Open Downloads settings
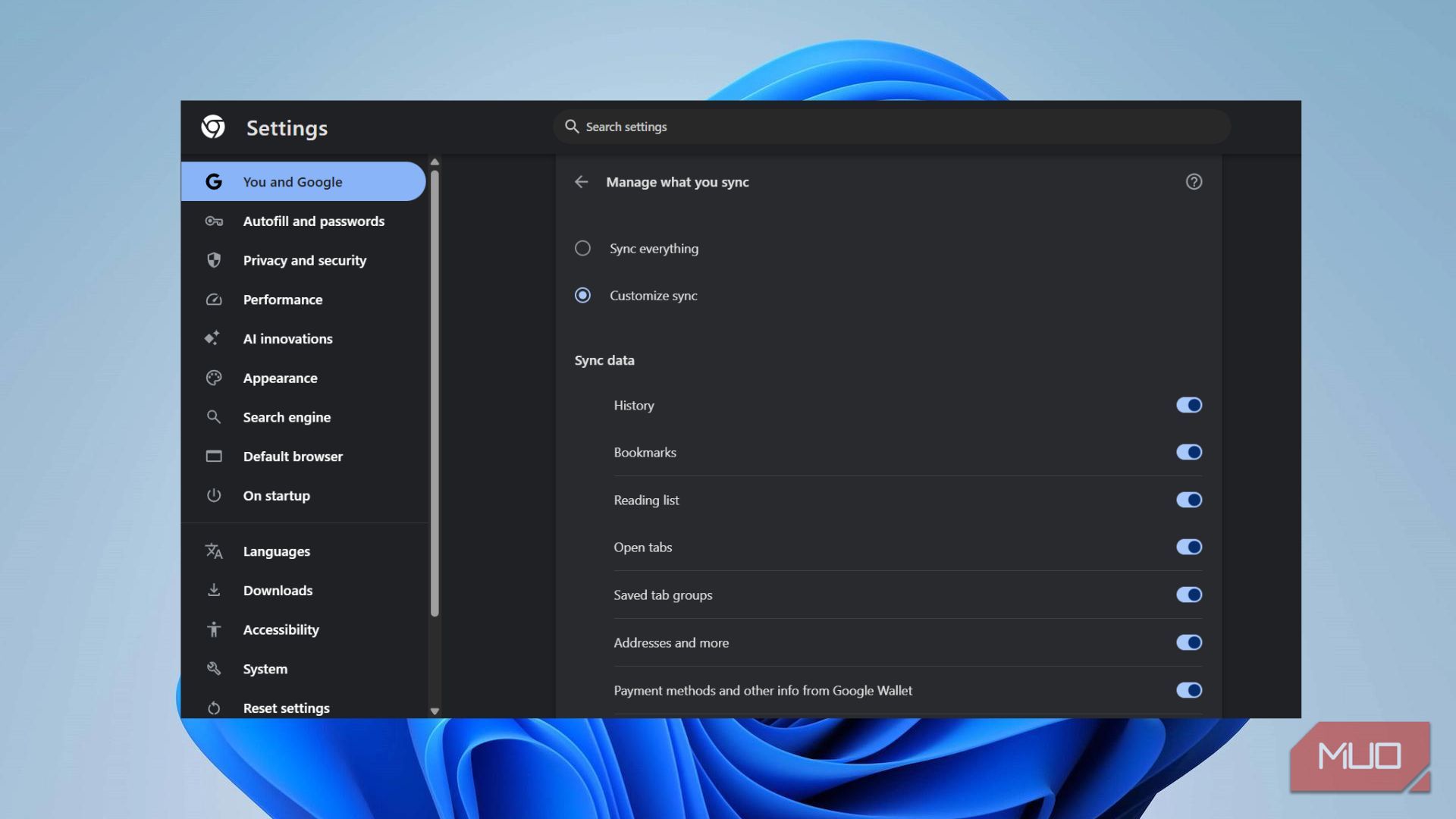The image size is (1456, 819). [x=303, y=590]
